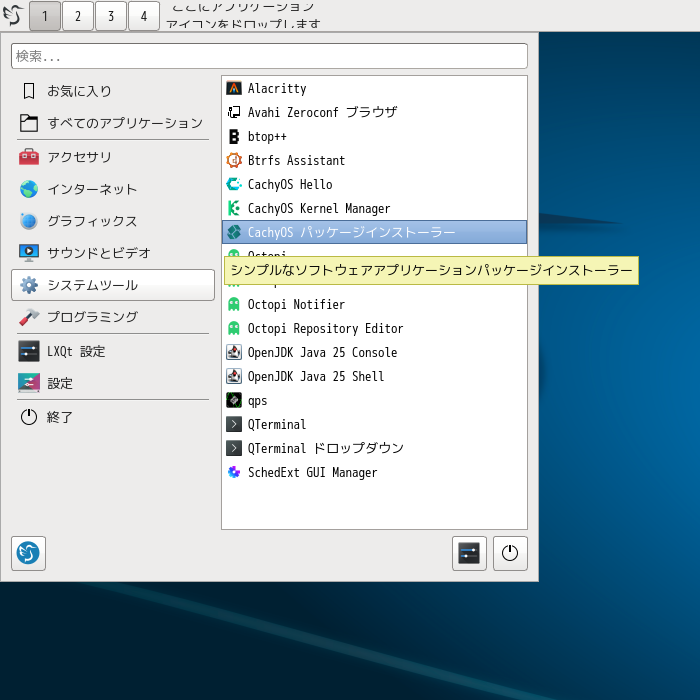The height and width of the screenshot is (700, 700).
Task: Launch Avahi Zeroconf ブラウザ
Action: (374, 112)
